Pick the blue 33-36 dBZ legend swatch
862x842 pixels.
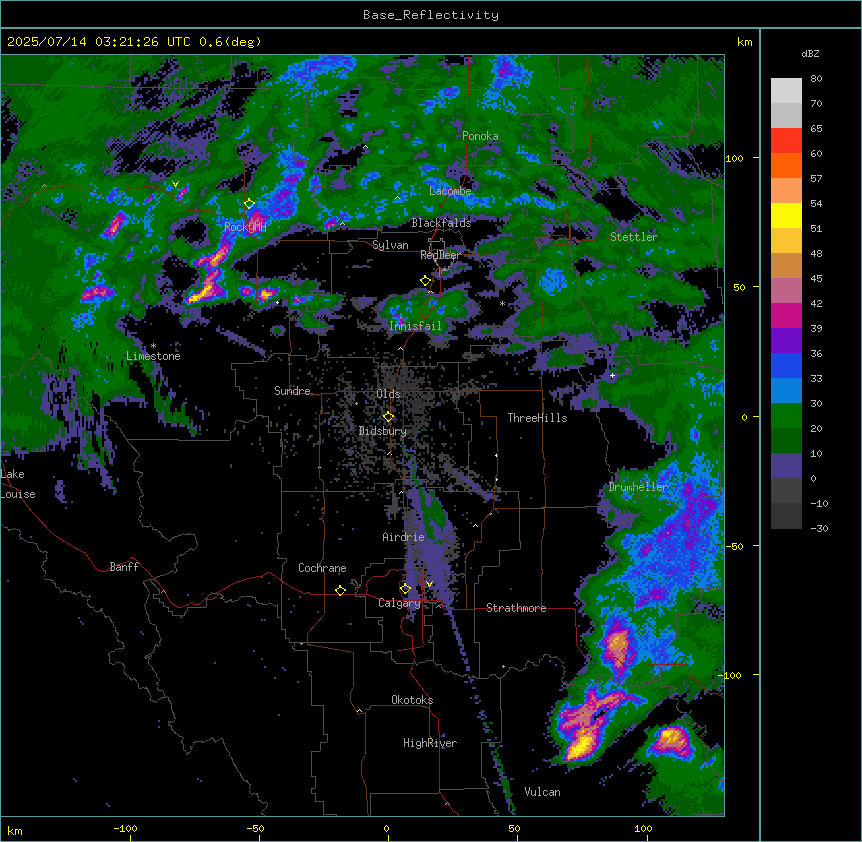pos(786,365)
